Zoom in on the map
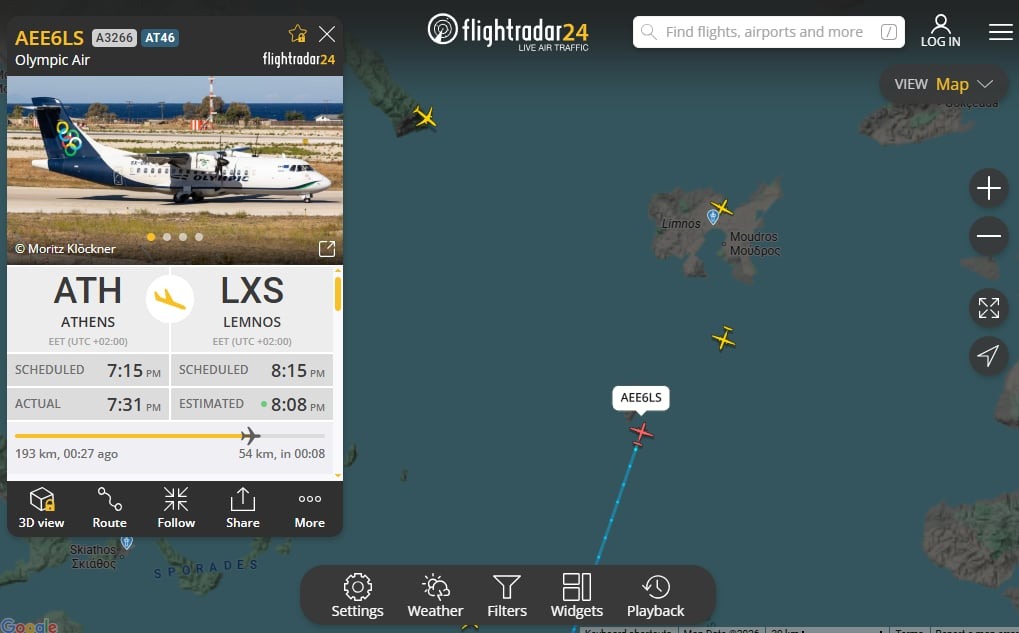Viewport: 1019px width, 633px height. tap(988, 188)
